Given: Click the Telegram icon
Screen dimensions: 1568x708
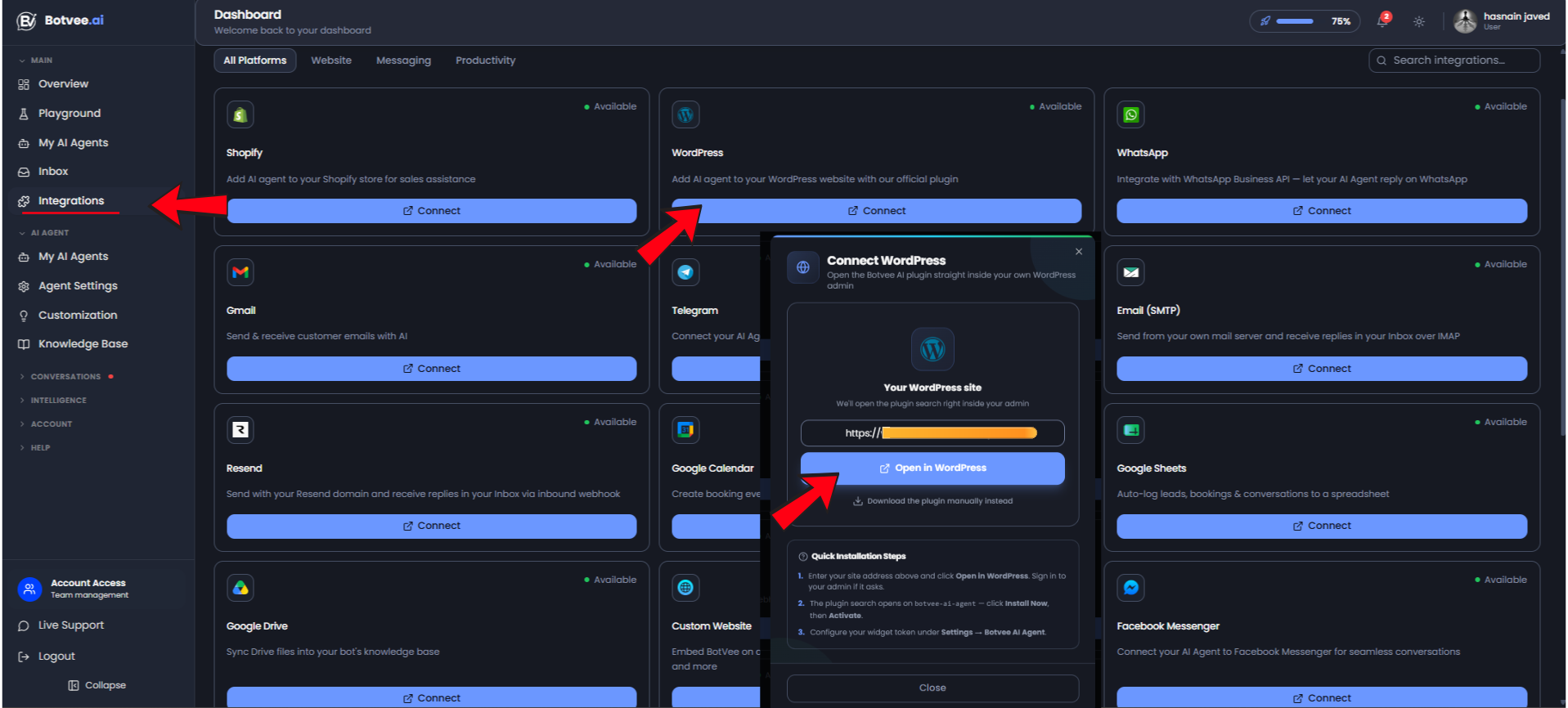Looking at the screenshot, I should [685, 273].
